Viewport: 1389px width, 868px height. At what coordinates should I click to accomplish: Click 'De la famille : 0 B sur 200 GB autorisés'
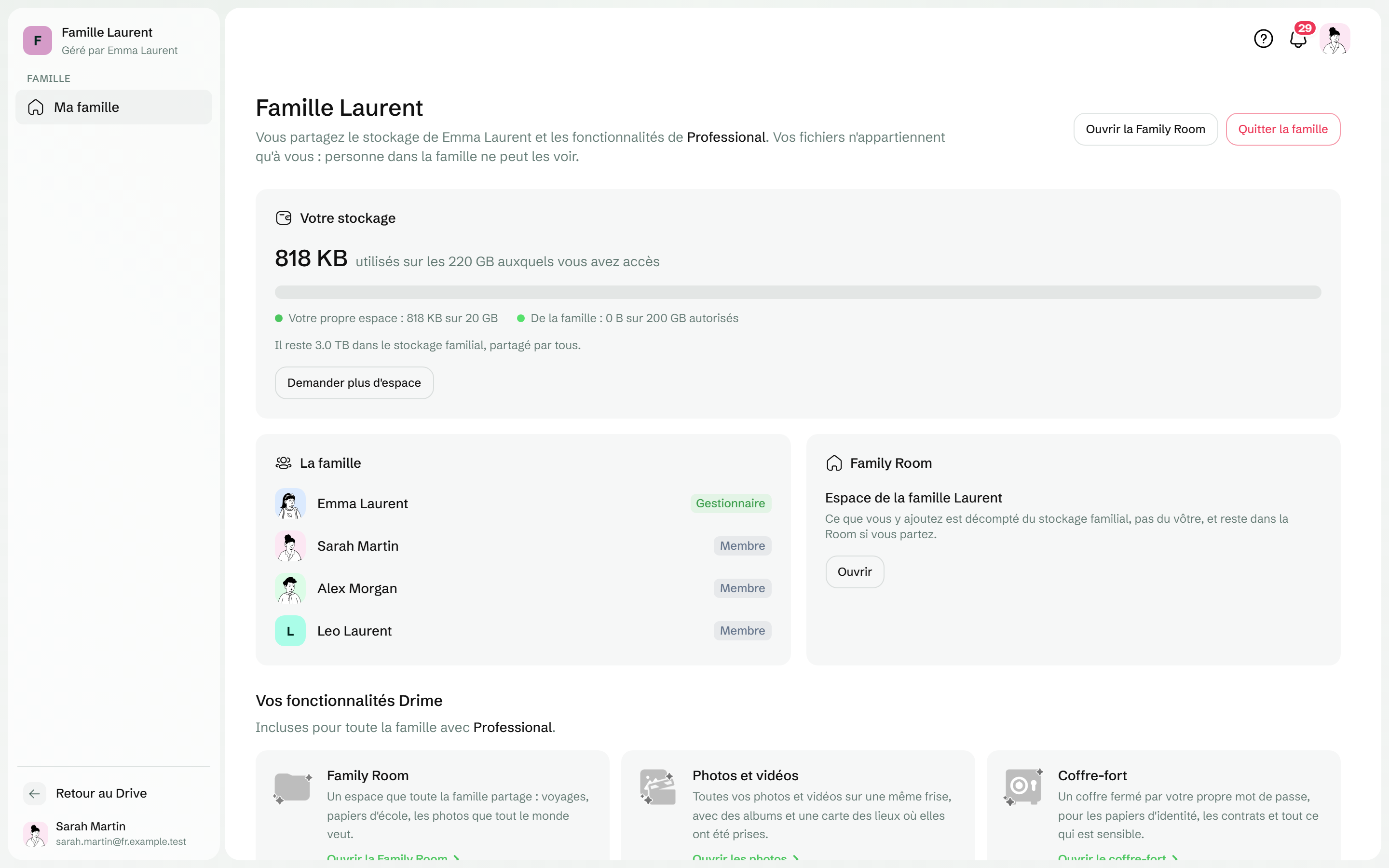[634, 318]
